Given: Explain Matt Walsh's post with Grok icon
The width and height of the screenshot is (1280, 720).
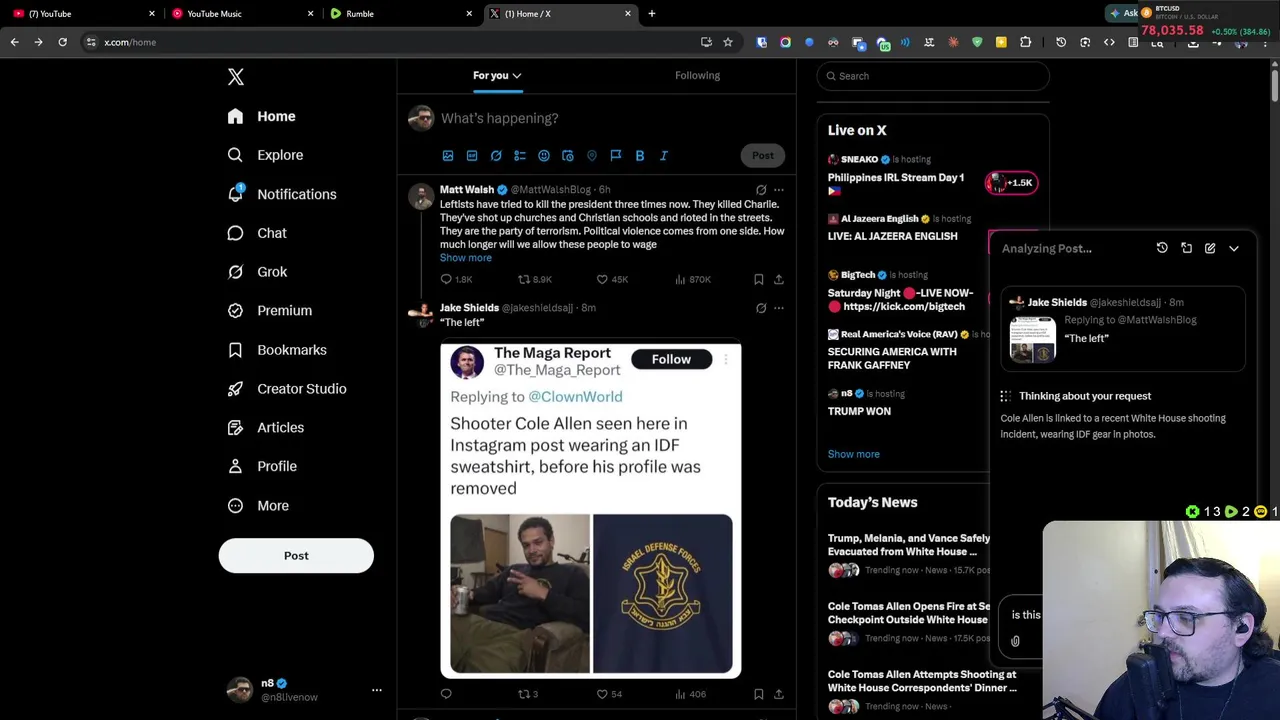Looking at the screenshot, I should click(761, 189).
